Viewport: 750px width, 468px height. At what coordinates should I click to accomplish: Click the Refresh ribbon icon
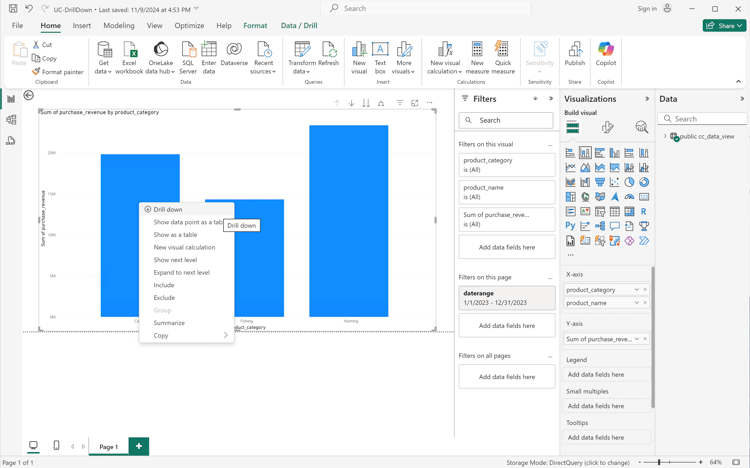point(329,54)
